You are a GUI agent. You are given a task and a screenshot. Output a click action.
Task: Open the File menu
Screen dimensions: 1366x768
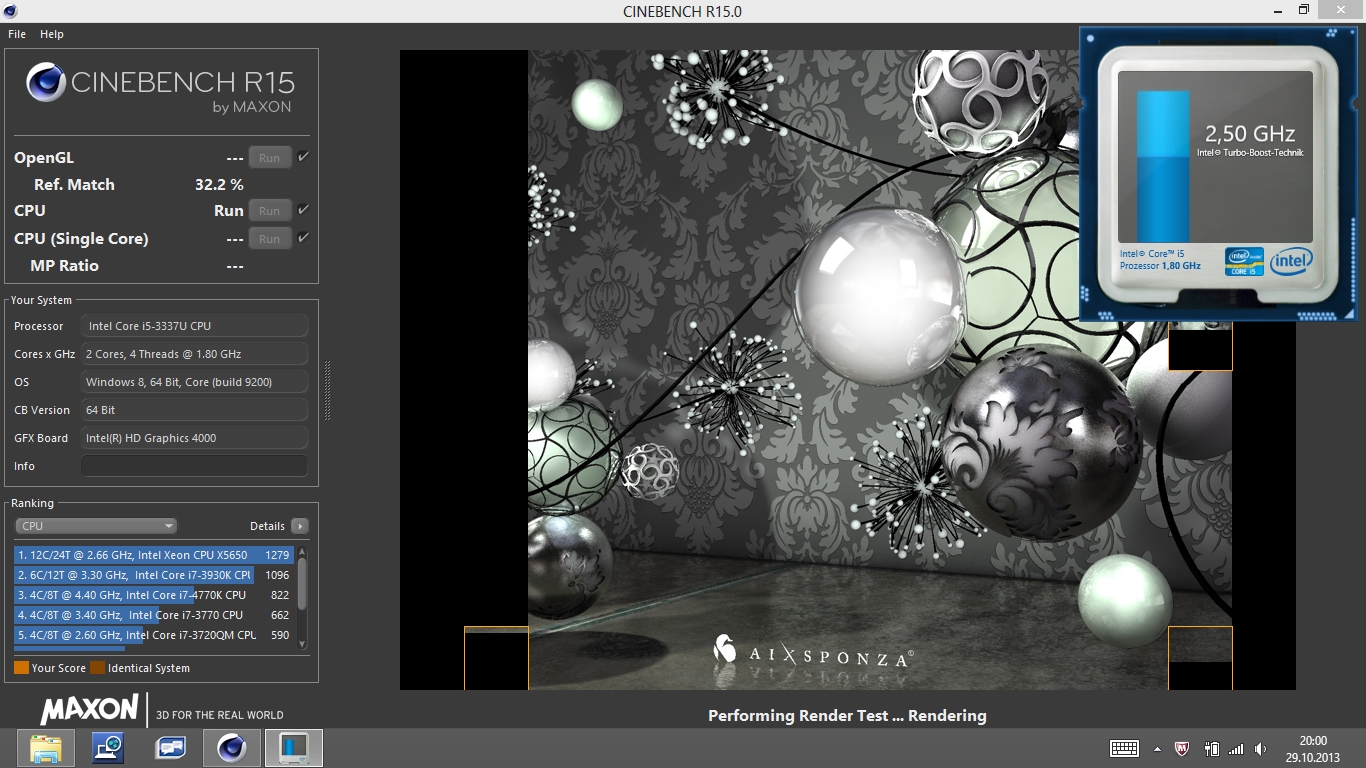pos(17,34)
